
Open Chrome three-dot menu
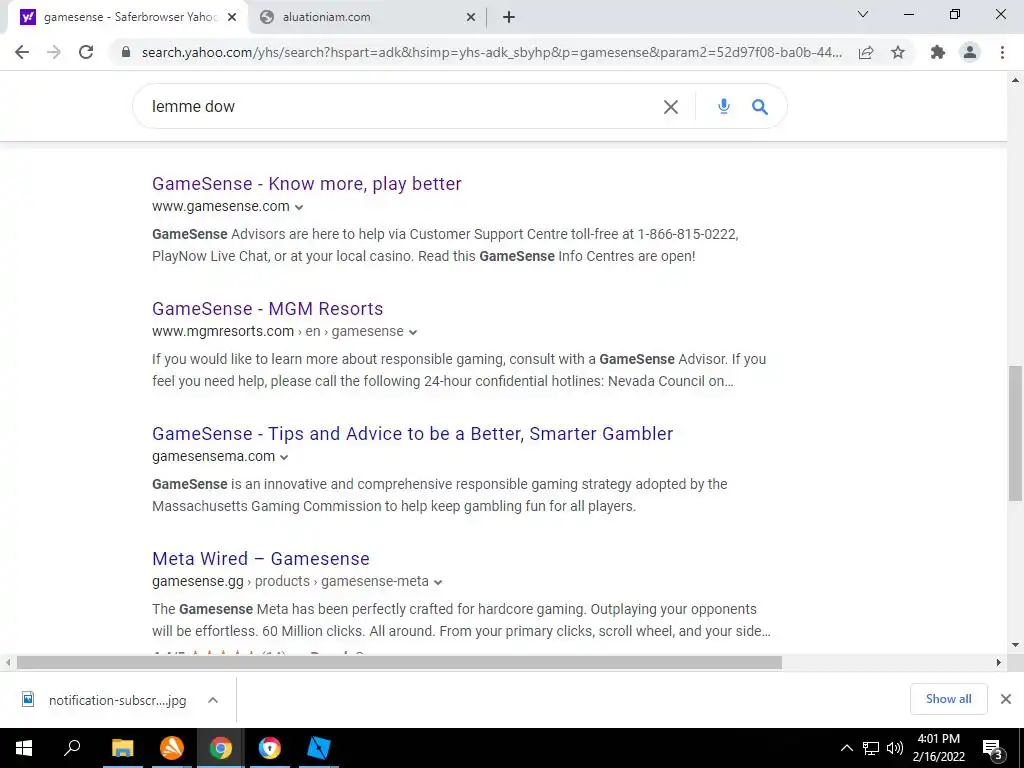click(1002, 52)
